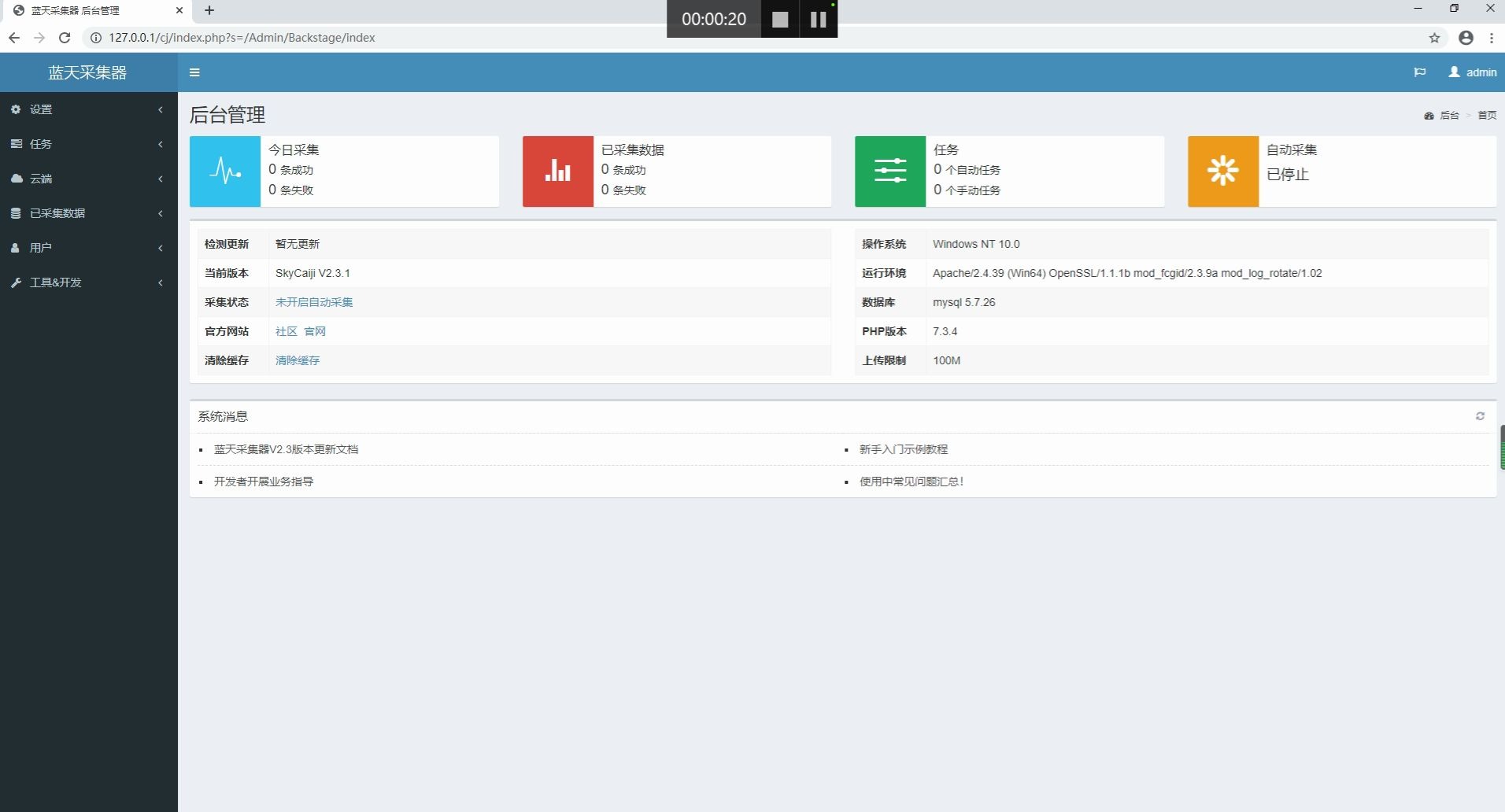Viewport: 1505px width, 812px height.
Task: Open the browser three-dot menu
Action: 1492,38
